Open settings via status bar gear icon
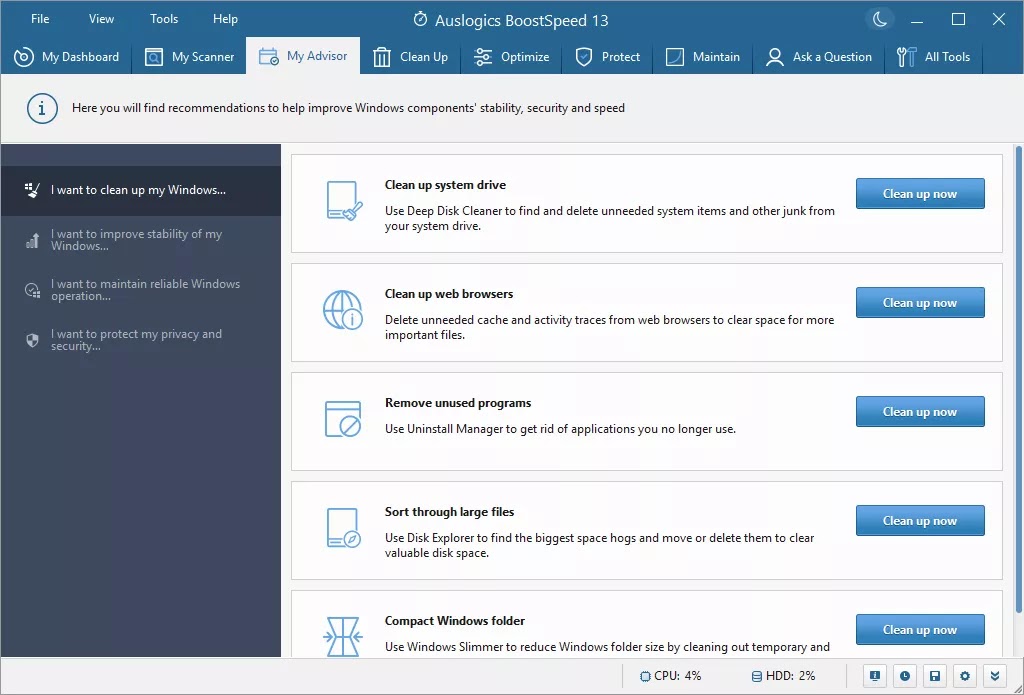 pos(965,676)
